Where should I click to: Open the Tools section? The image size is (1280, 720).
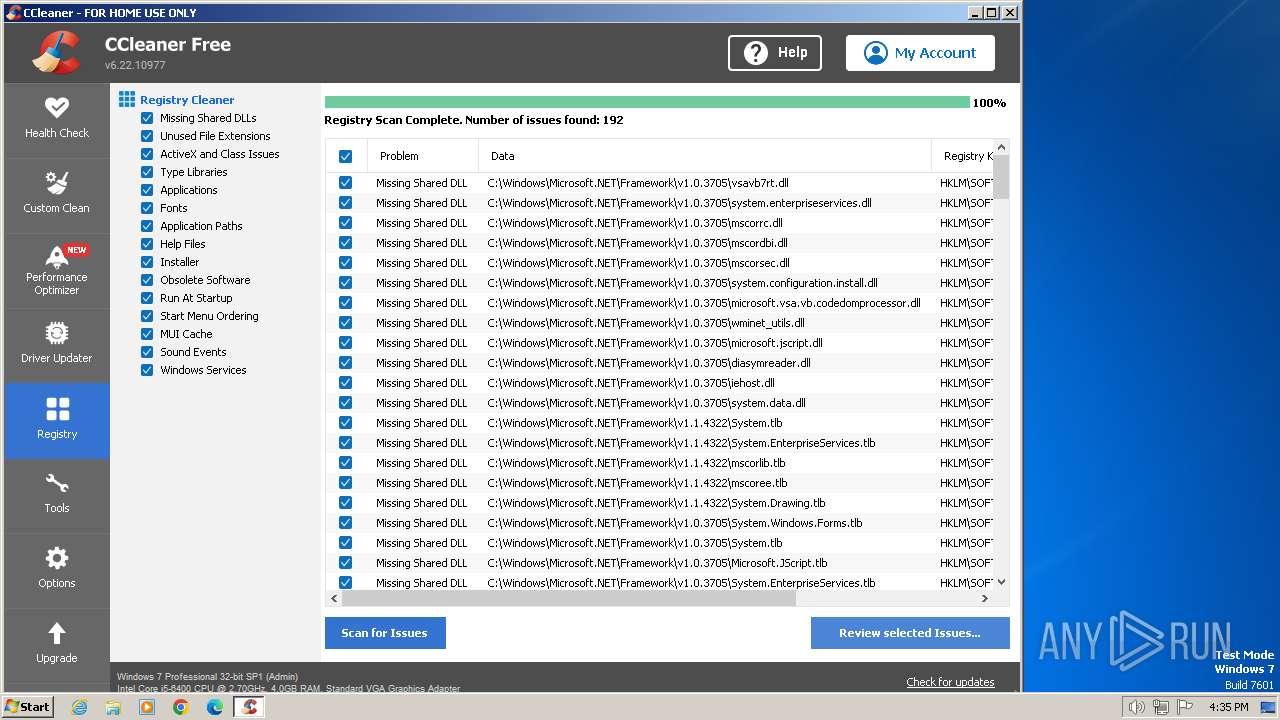coord(57,494)
